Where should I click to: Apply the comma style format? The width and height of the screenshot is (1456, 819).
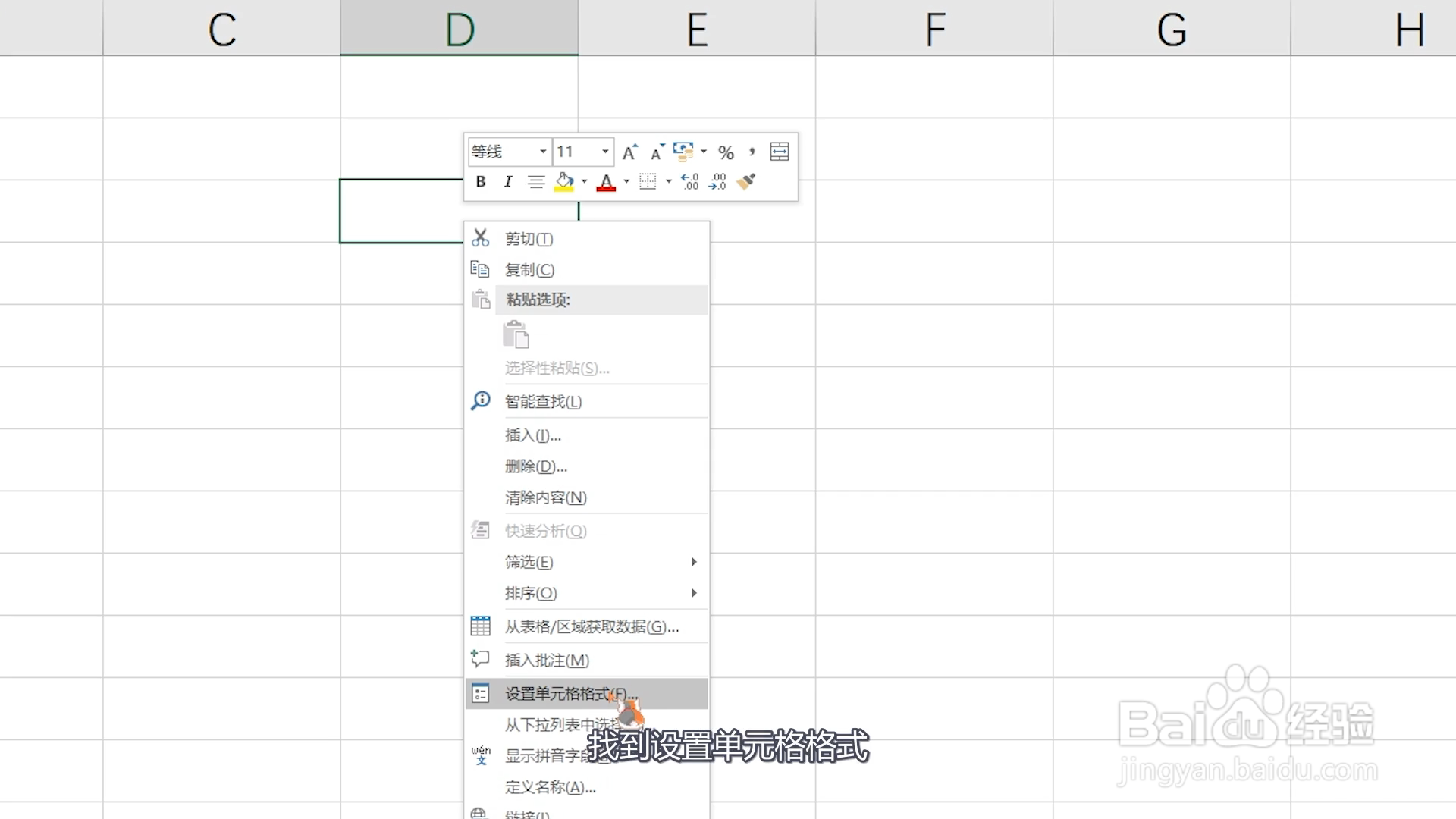(x=752, y=152)
